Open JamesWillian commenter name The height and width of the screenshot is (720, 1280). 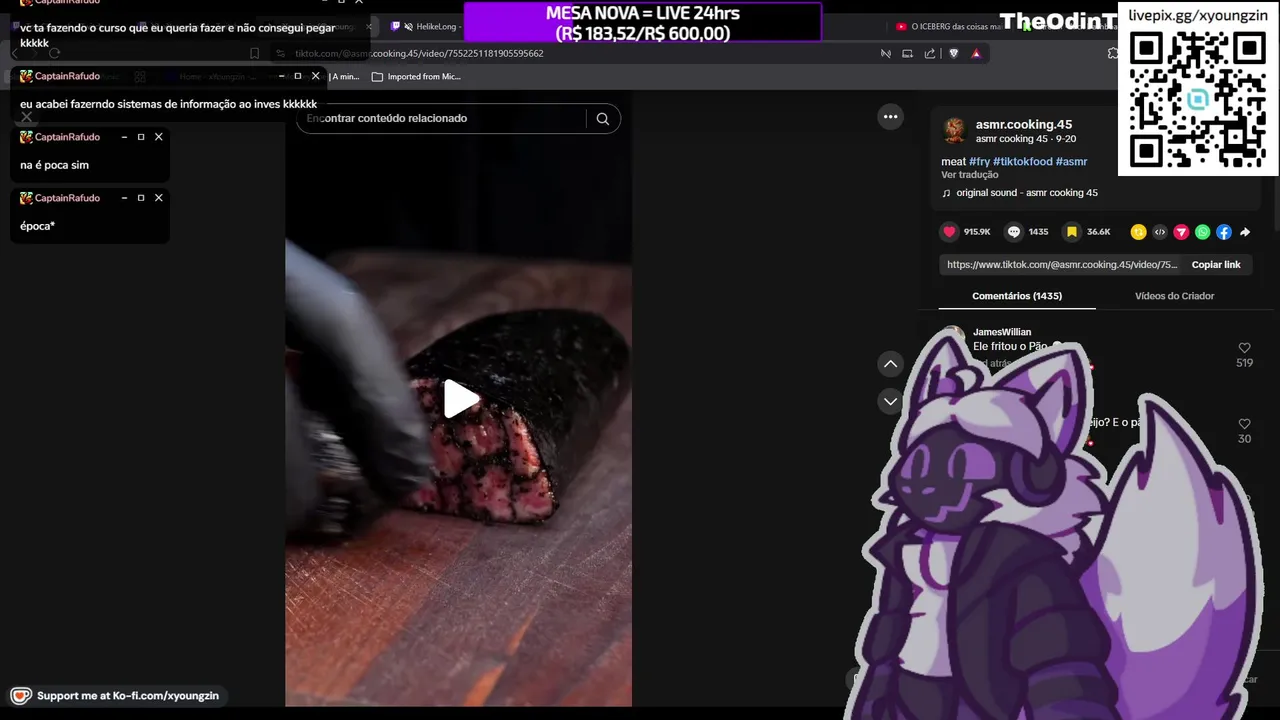[1002, 332]
